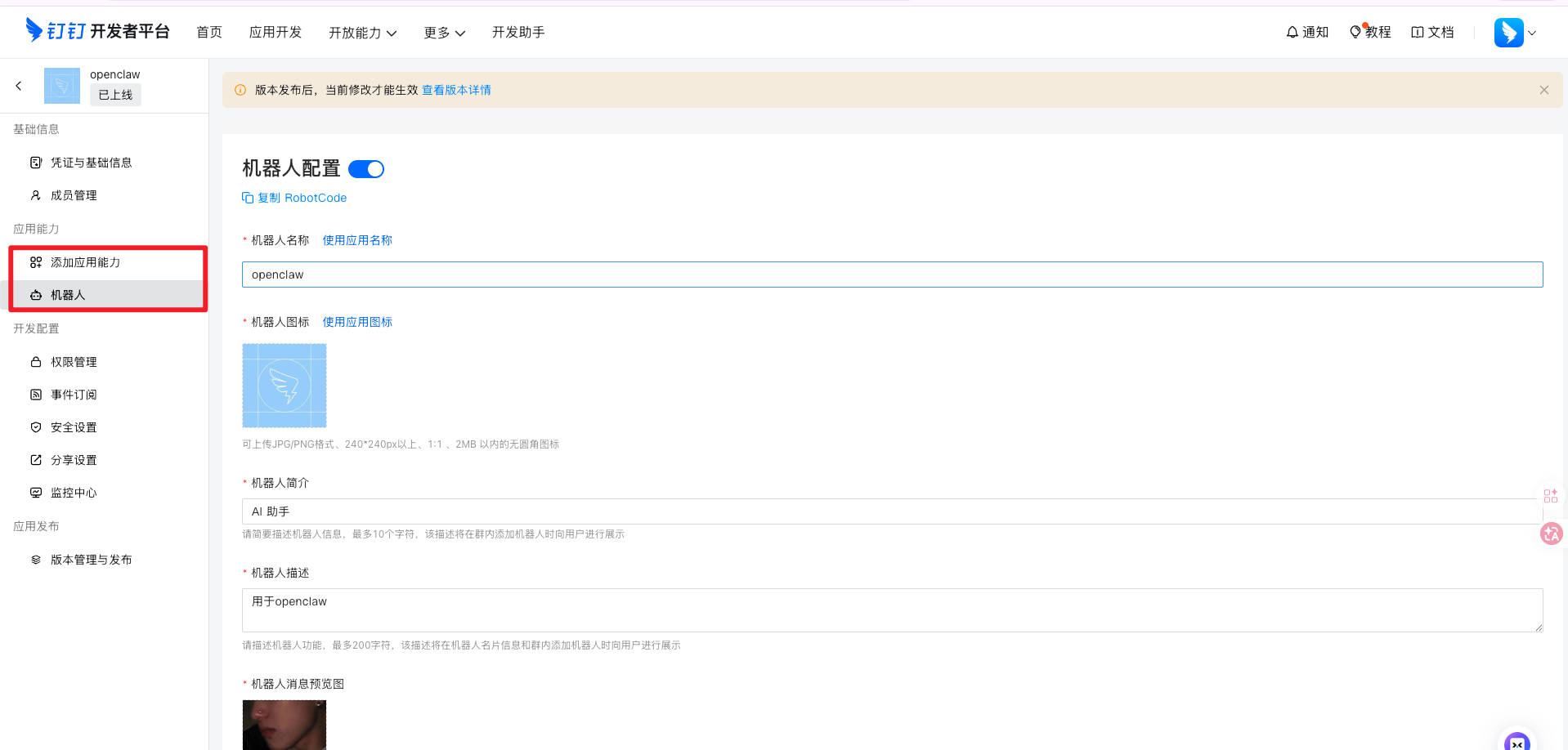Open the tutorials lightbulb icon
Screen dimensions: 1568x750
(1355, 32)
